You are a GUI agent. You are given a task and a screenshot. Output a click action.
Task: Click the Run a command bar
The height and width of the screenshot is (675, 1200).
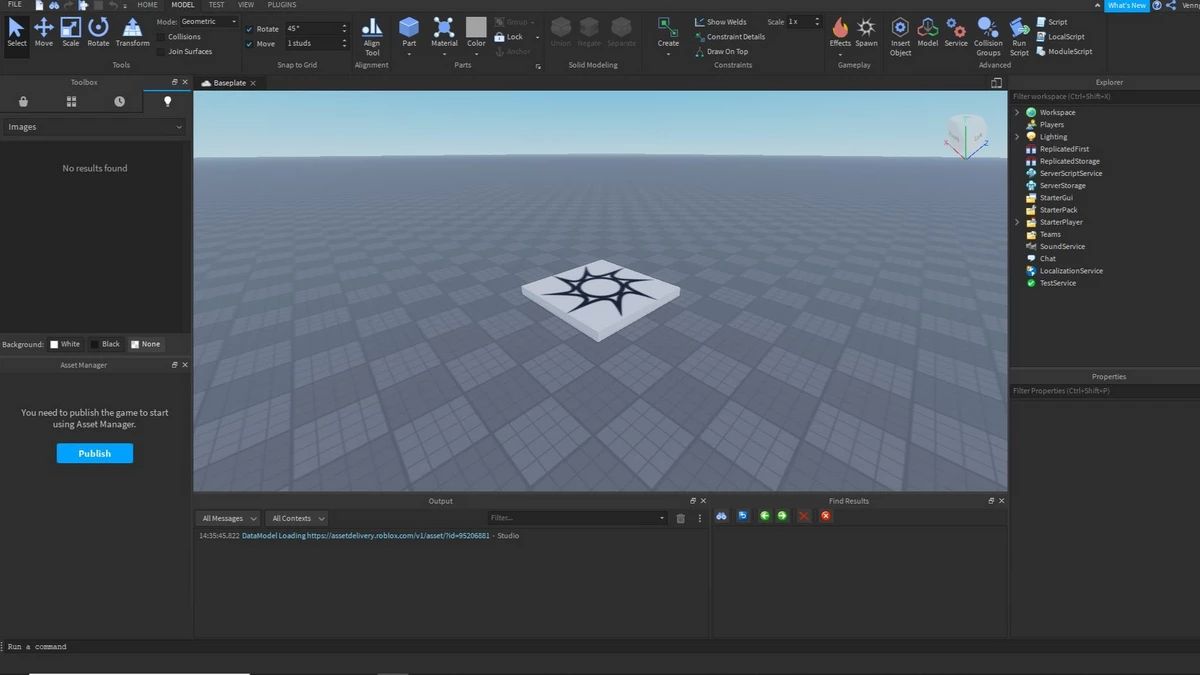click(x=600, y=647)
